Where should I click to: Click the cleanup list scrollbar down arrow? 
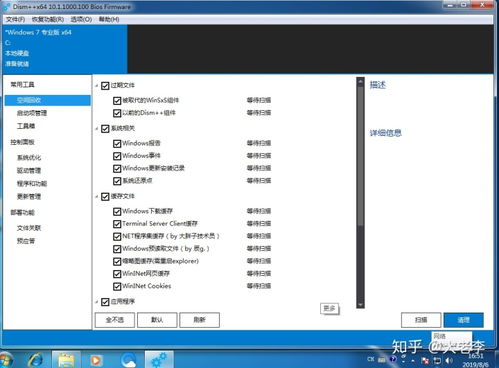[360, 305]
